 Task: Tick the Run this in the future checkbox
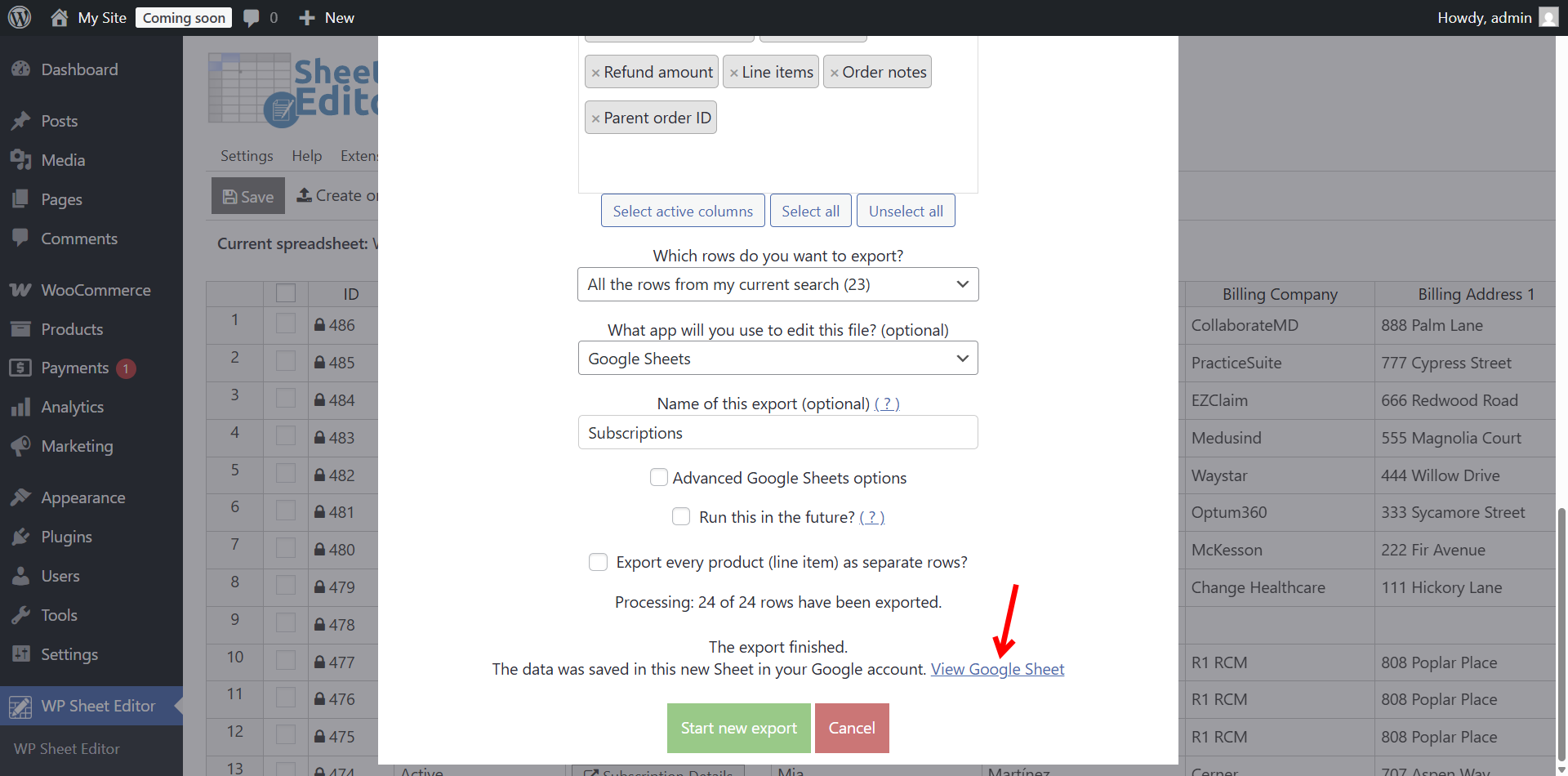(x=680, y=516)
